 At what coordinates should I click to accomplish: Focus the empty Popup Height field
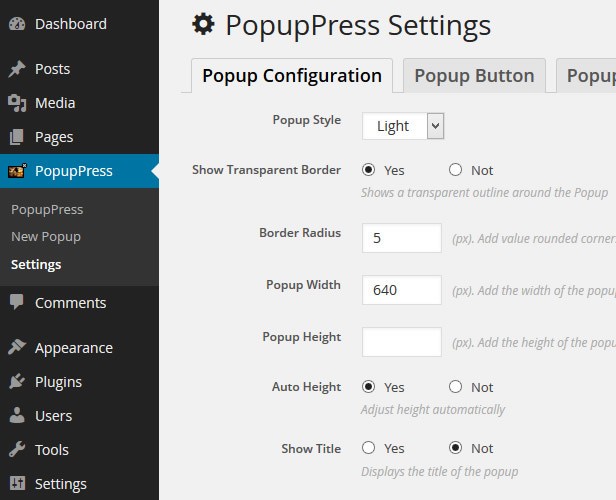pos(401,342)
